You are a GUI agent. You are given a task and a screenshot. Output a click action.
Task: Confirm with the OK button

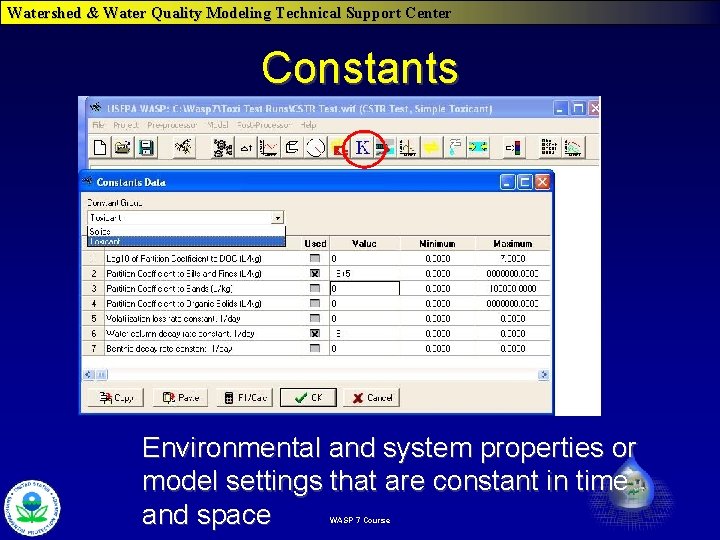309,398
